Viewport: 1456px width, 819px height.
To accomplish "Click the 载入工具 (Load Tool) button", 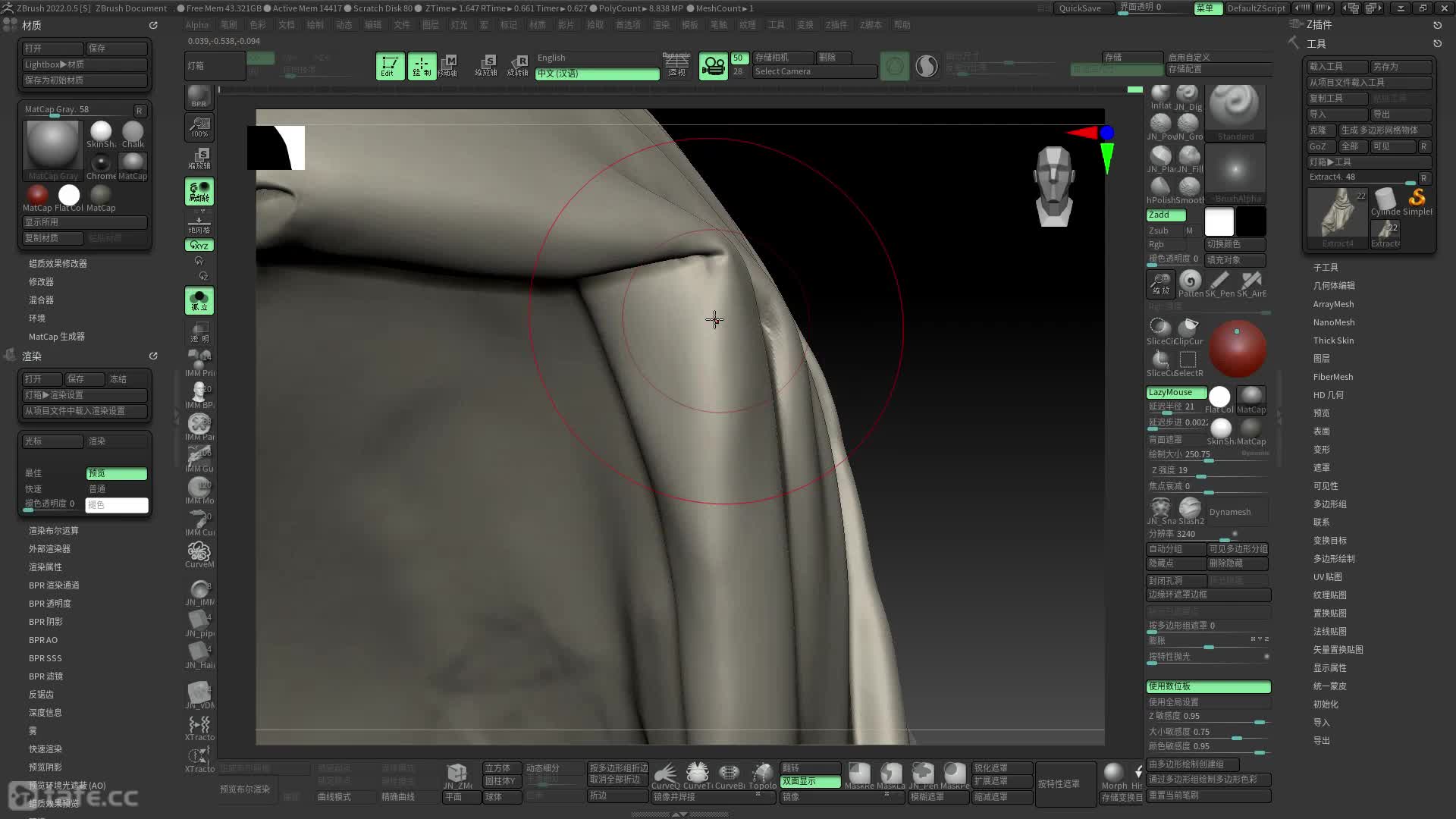I will click(x=1337, y=67).
